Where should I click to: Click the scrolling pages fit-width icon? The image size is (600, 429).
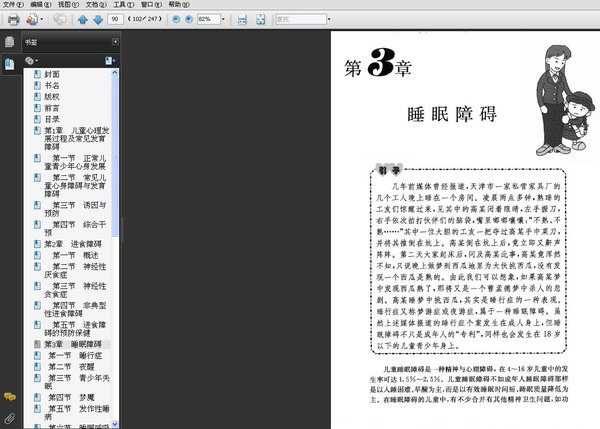pos(242,19)
